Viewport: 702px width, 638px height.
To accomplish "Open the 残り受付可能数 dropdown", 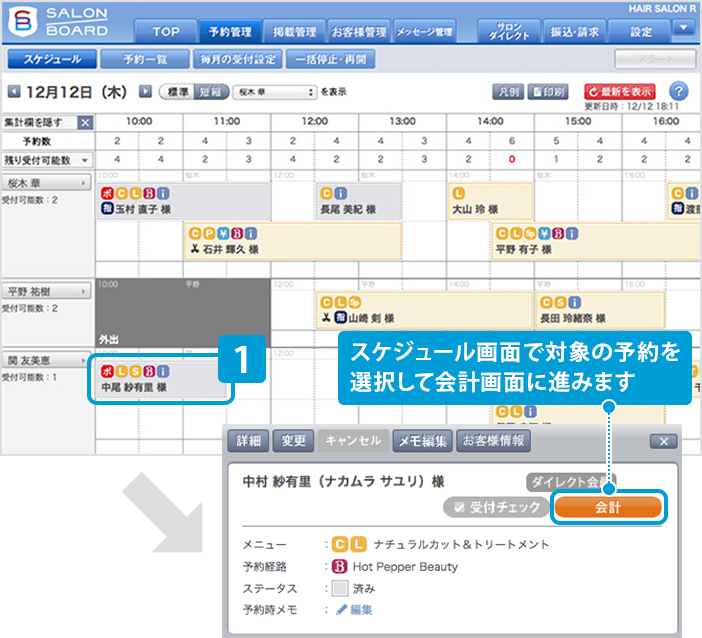I will click(85, 160).
